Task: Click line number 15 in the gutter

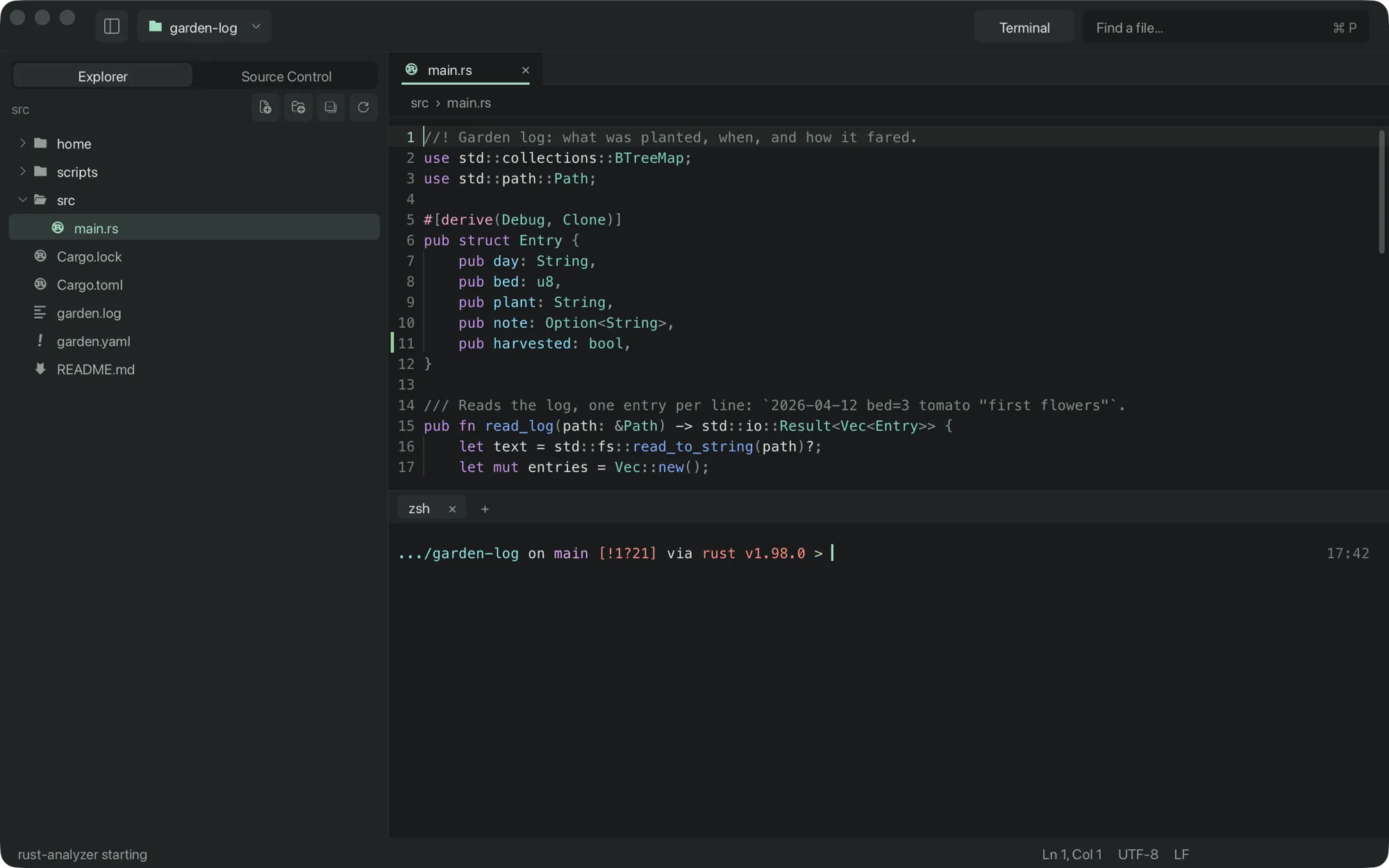Action: click(x=406, y=426)
